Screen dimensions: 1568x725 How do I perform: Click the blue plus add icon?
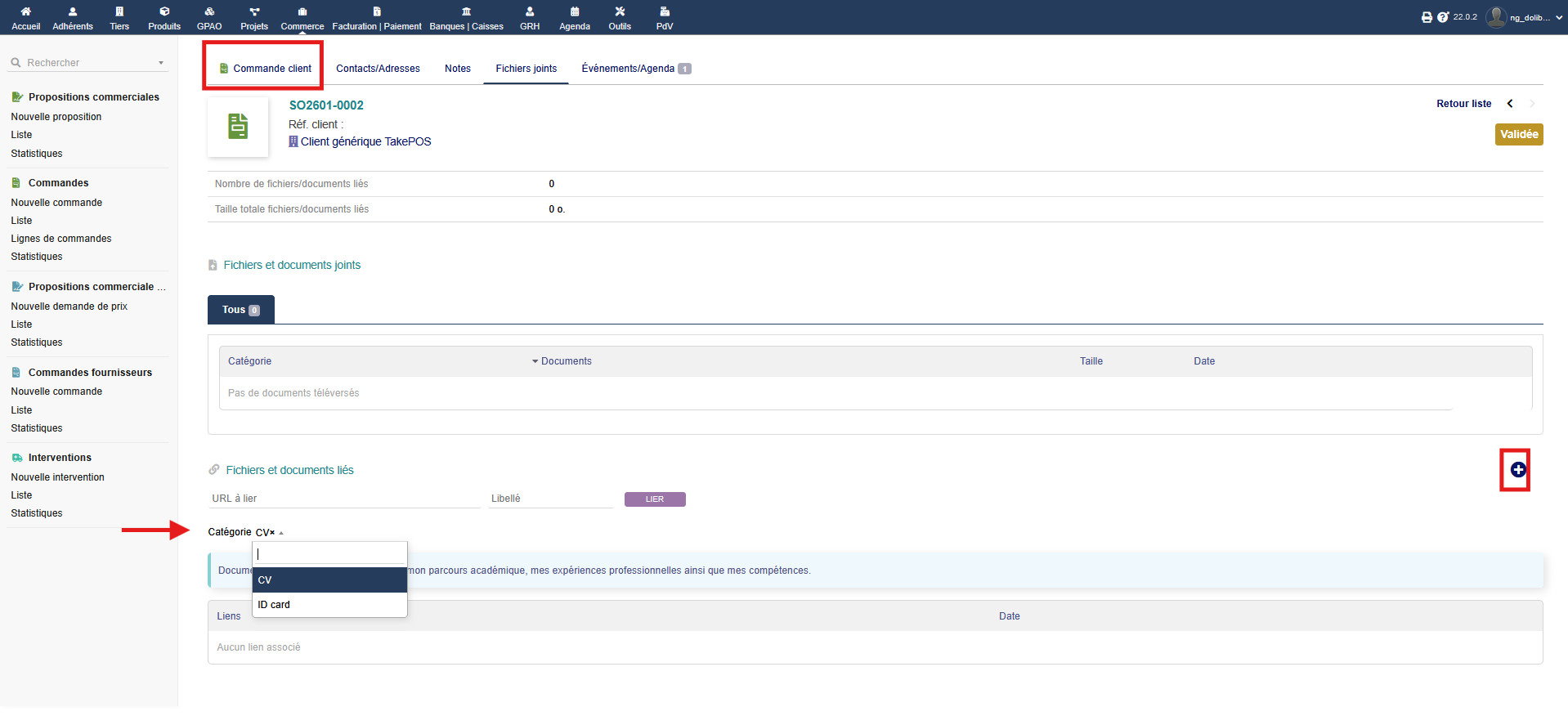(x=1517, y=470)
